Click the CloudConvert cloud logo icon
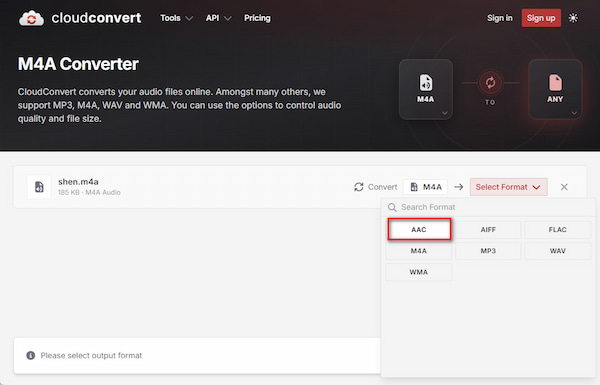The image size is (600, 385). click(31, 18)
